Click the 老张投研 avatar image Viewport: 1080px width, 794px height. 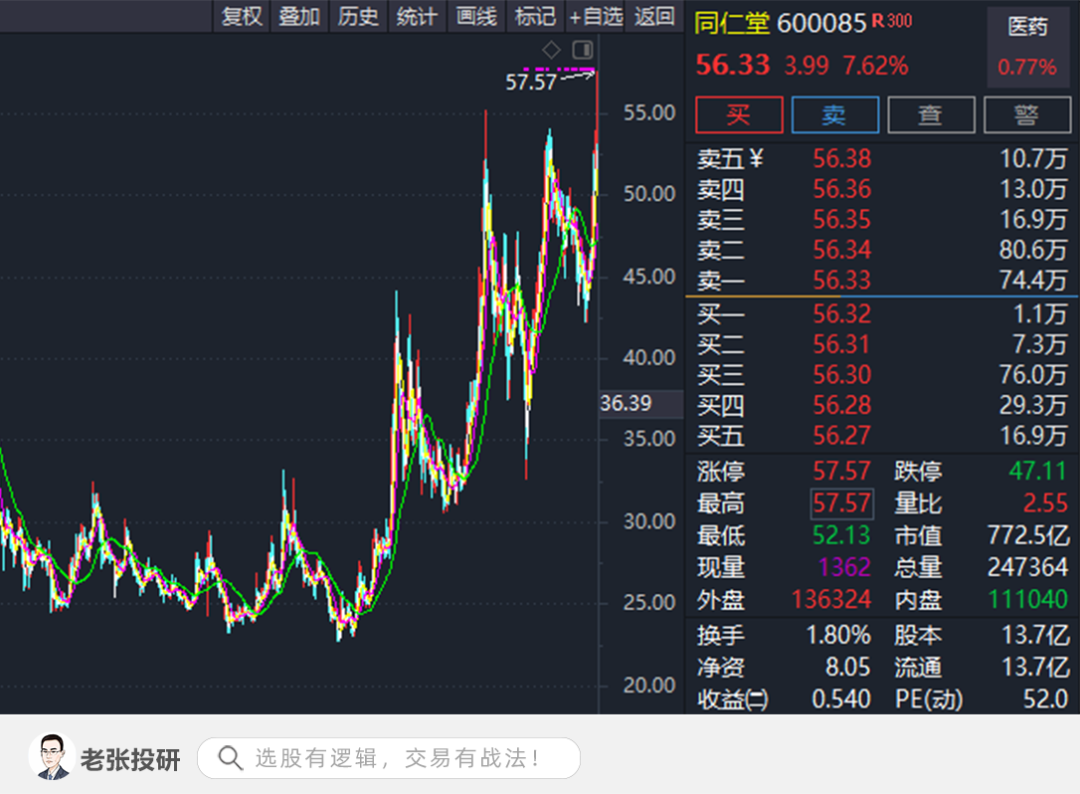(x=52, y=757)
